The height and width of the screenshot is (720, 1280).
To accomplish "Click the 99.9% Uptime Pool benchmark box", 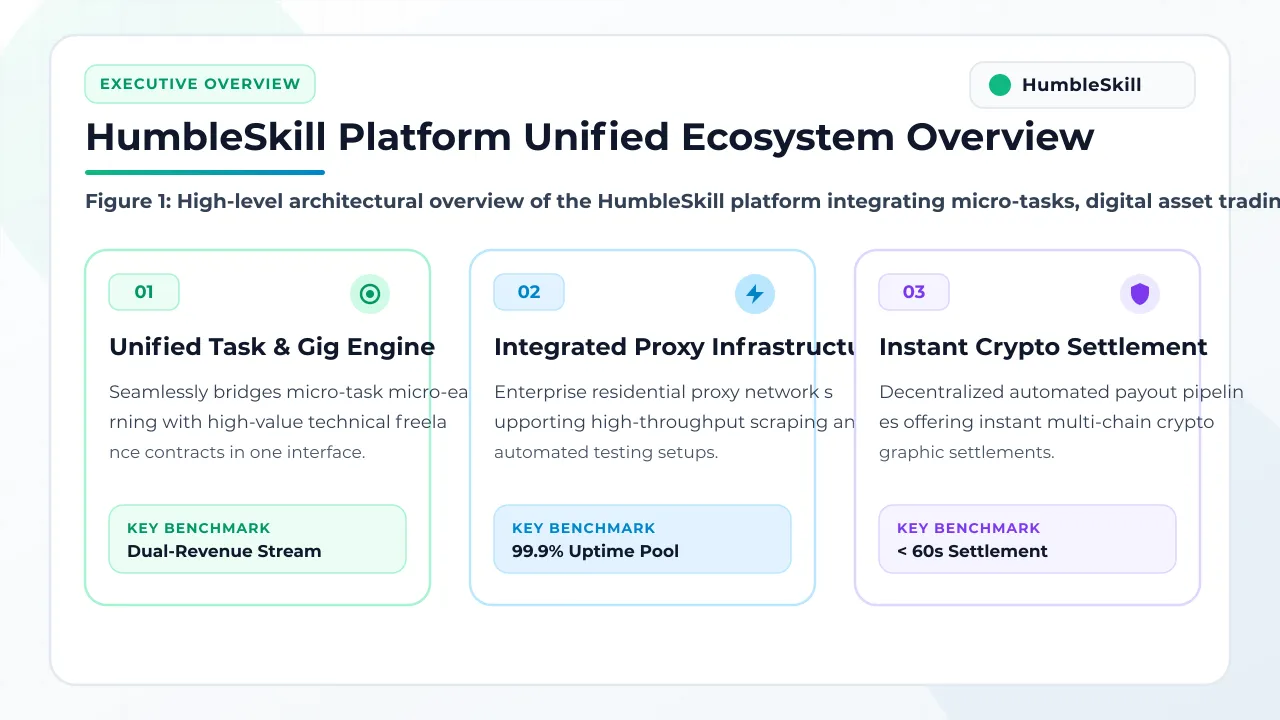I will (x=643, y=539).
